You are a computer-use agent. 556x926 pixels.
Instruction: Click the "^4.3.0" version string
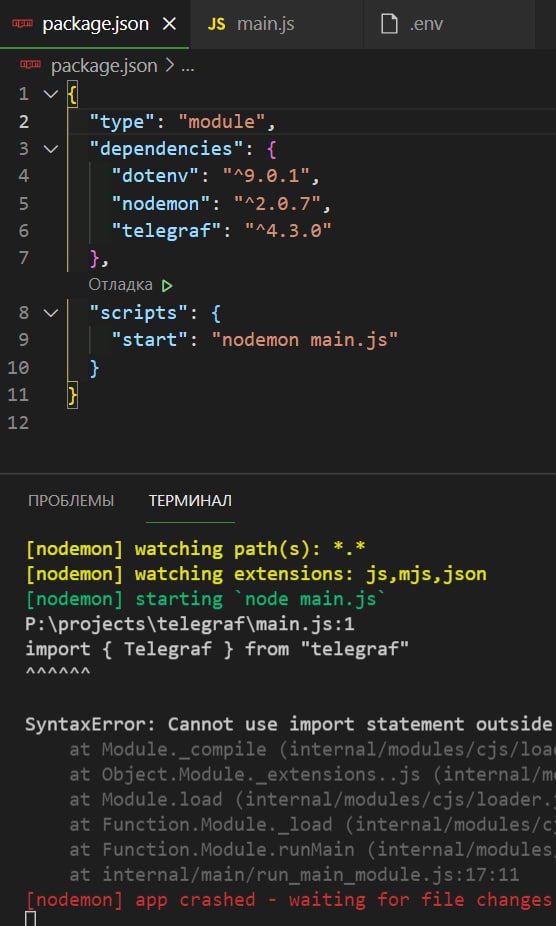(288, 230)
